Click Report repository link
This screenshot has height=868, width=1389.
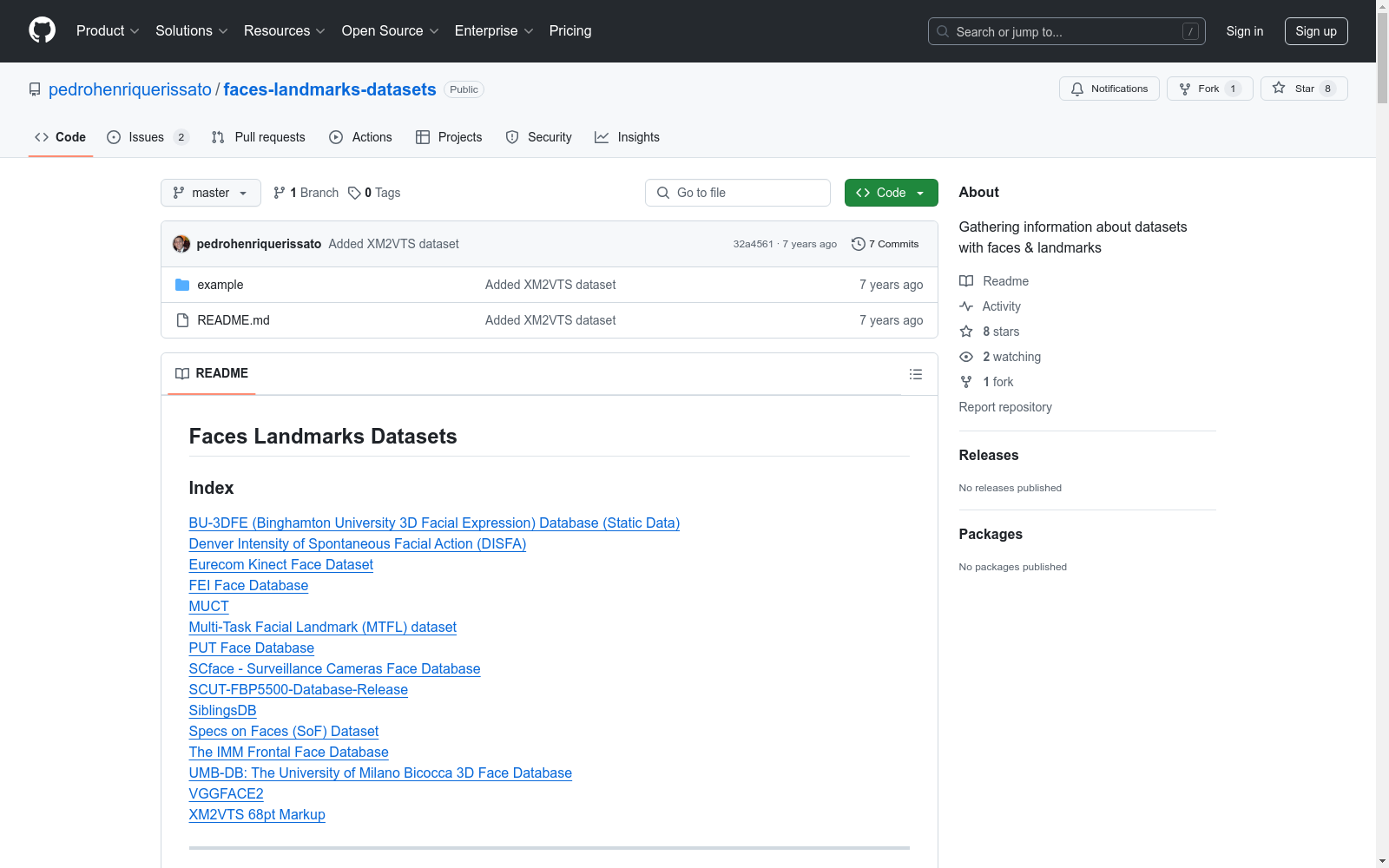pos(1005,407)
